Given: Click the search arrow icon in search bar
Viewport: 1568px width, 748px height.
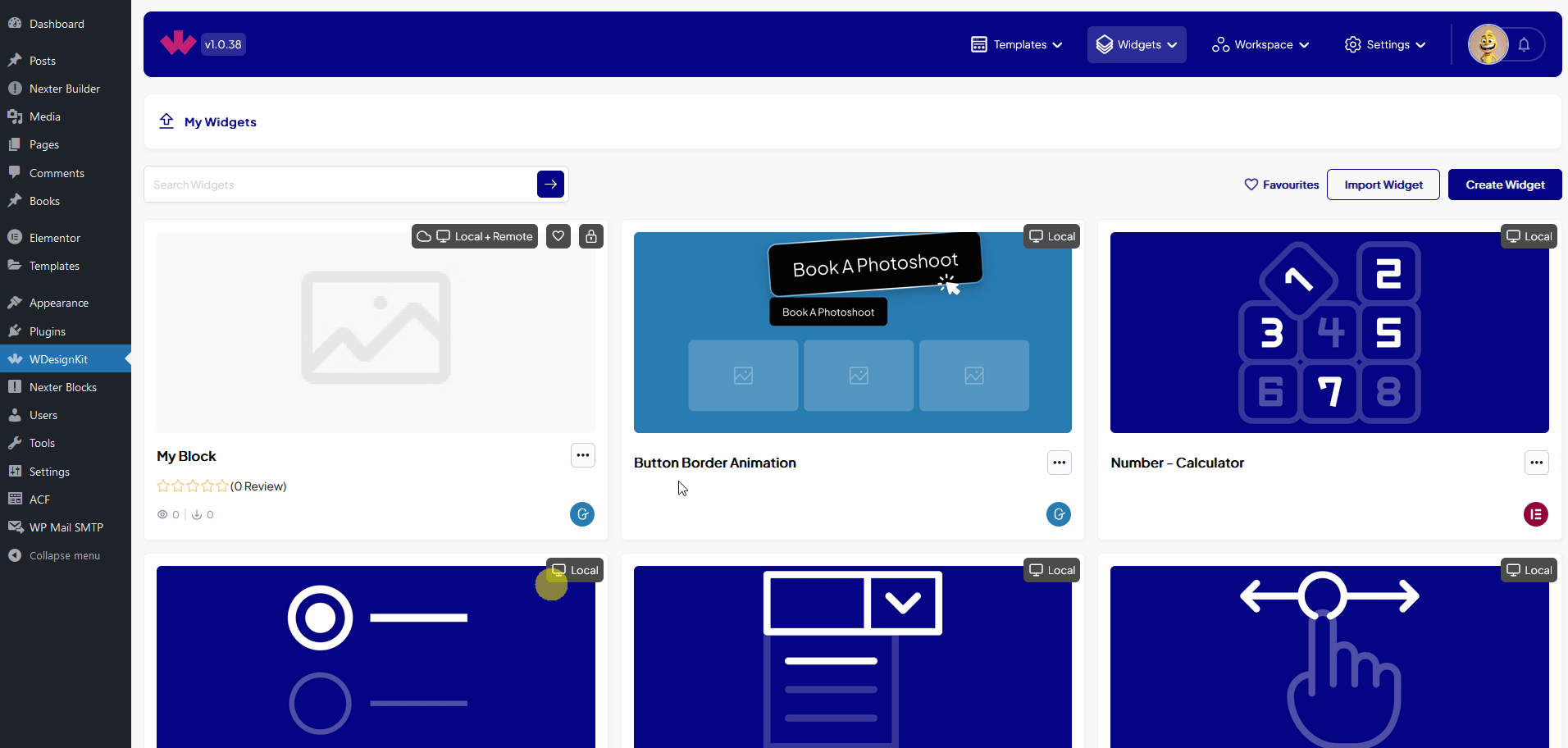Looking at the screenshot, I should click(x=549, y=184).
